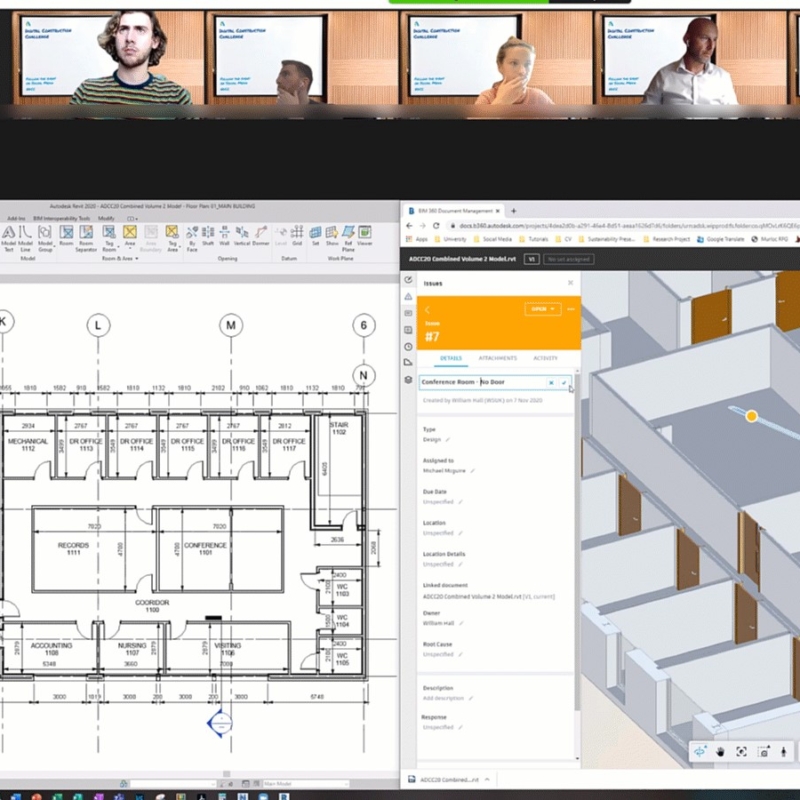Confirm the issue title with the checkmark
Image resolution: width=800 pixels, height=800 pixels.
click(x=564, y=382)
